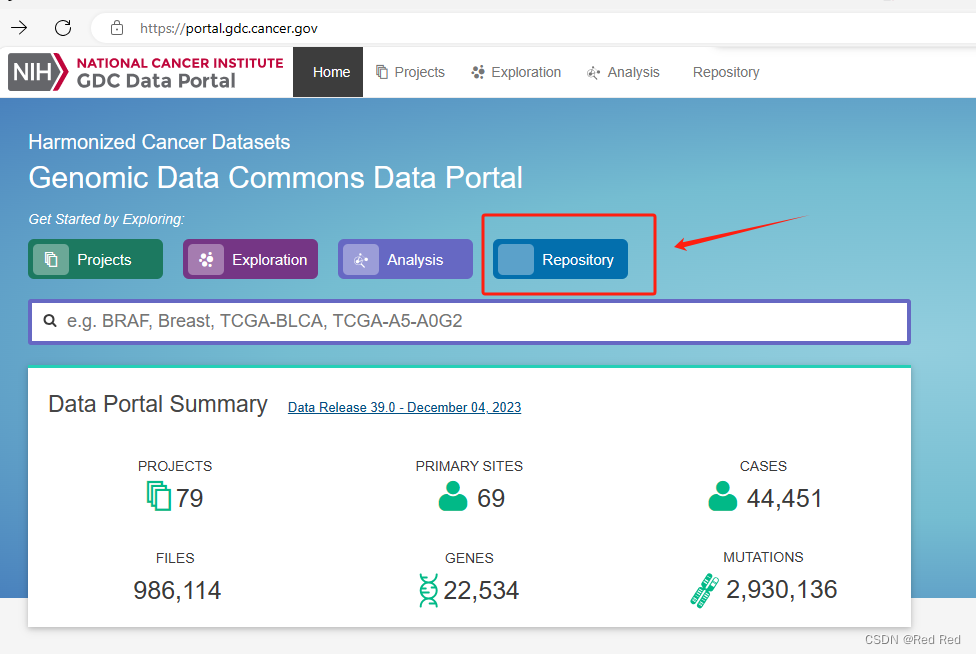Click the browser address bar URL
976x654 pixels.
click(x=228, y=28)
